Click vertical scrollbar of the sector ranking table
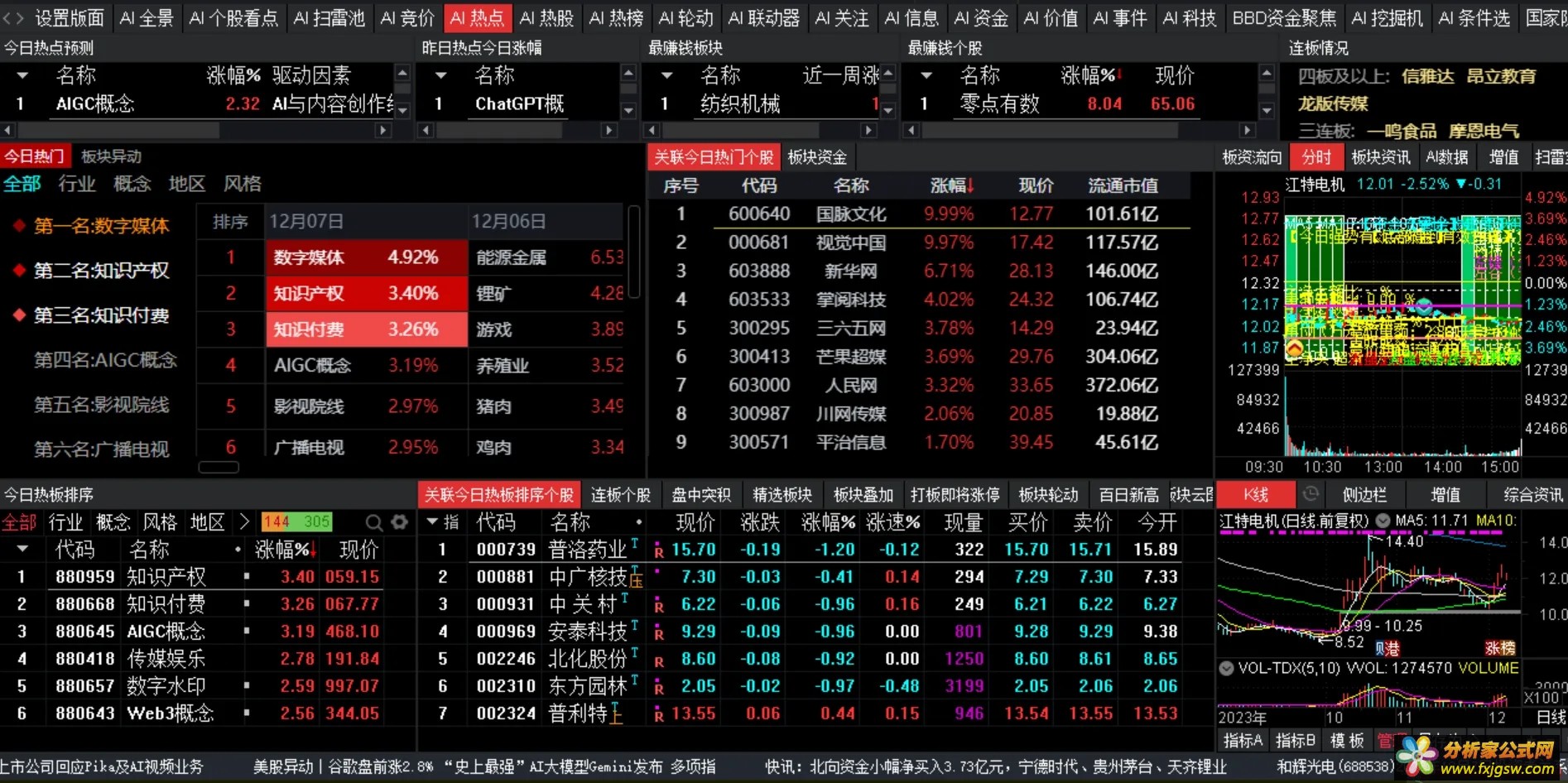 click(x=634, y=252)
